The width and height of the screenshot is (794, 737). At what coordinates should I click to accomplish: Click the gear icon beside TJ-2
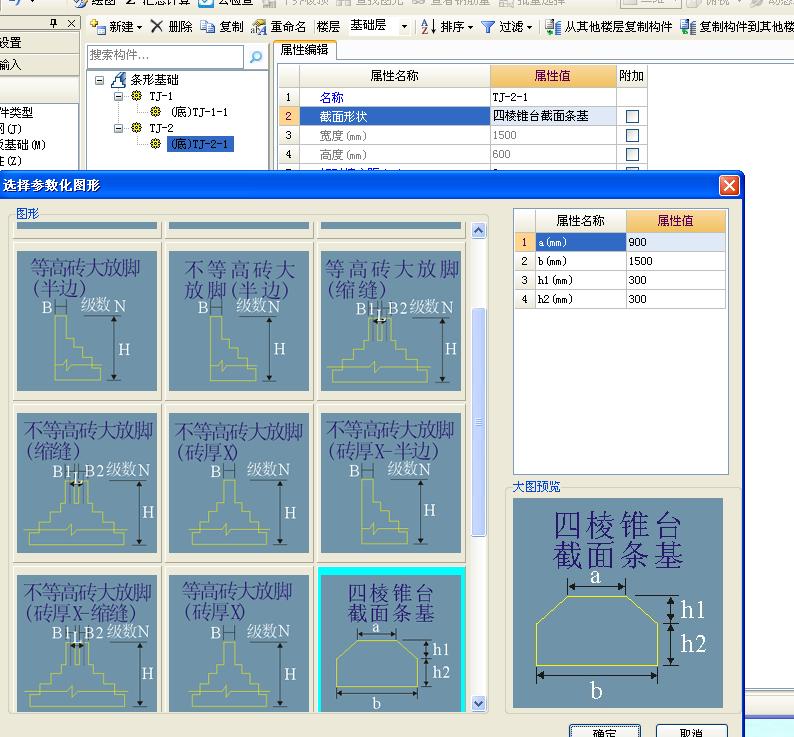[x=137, y=128]
